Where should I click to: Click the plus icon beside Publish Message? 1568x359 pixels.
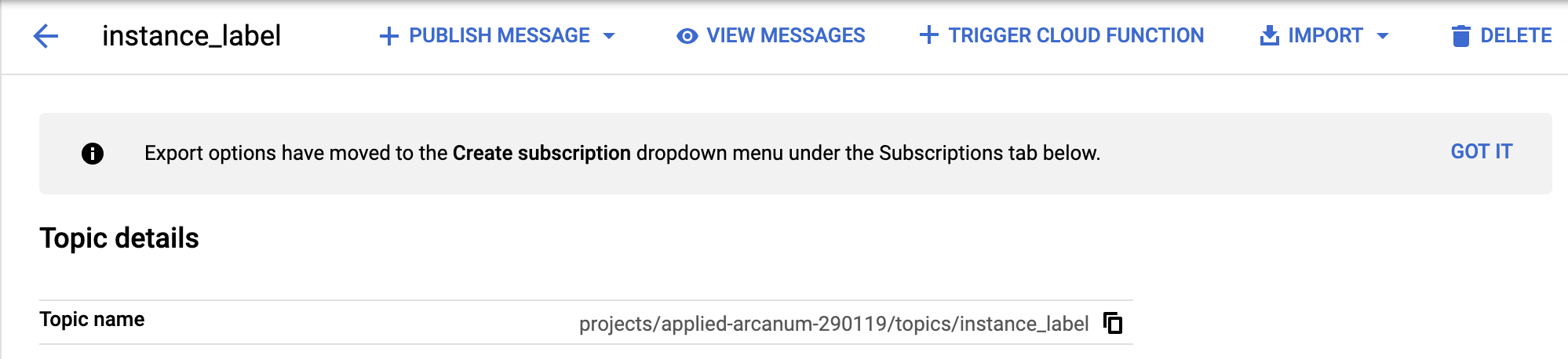coord(388,36)
